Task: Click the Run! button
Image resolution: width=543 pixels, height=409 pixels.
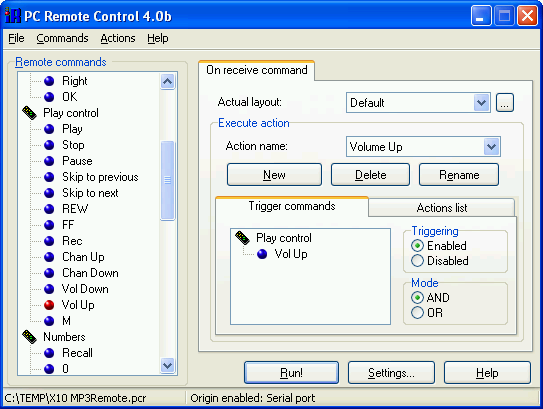Action: [x=291, y=373]
